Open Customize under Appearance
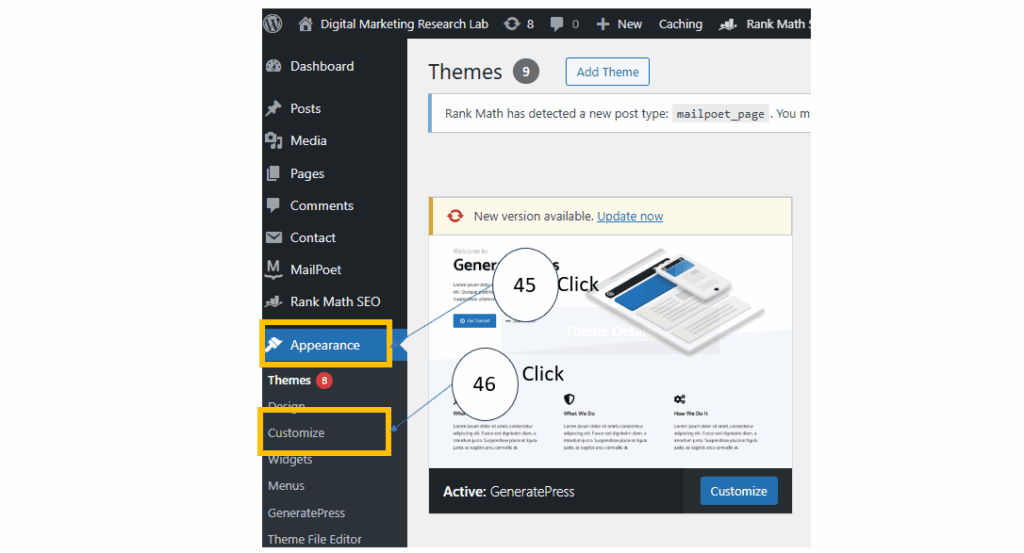Screen dimensions: 1024x553 [296, 433]
